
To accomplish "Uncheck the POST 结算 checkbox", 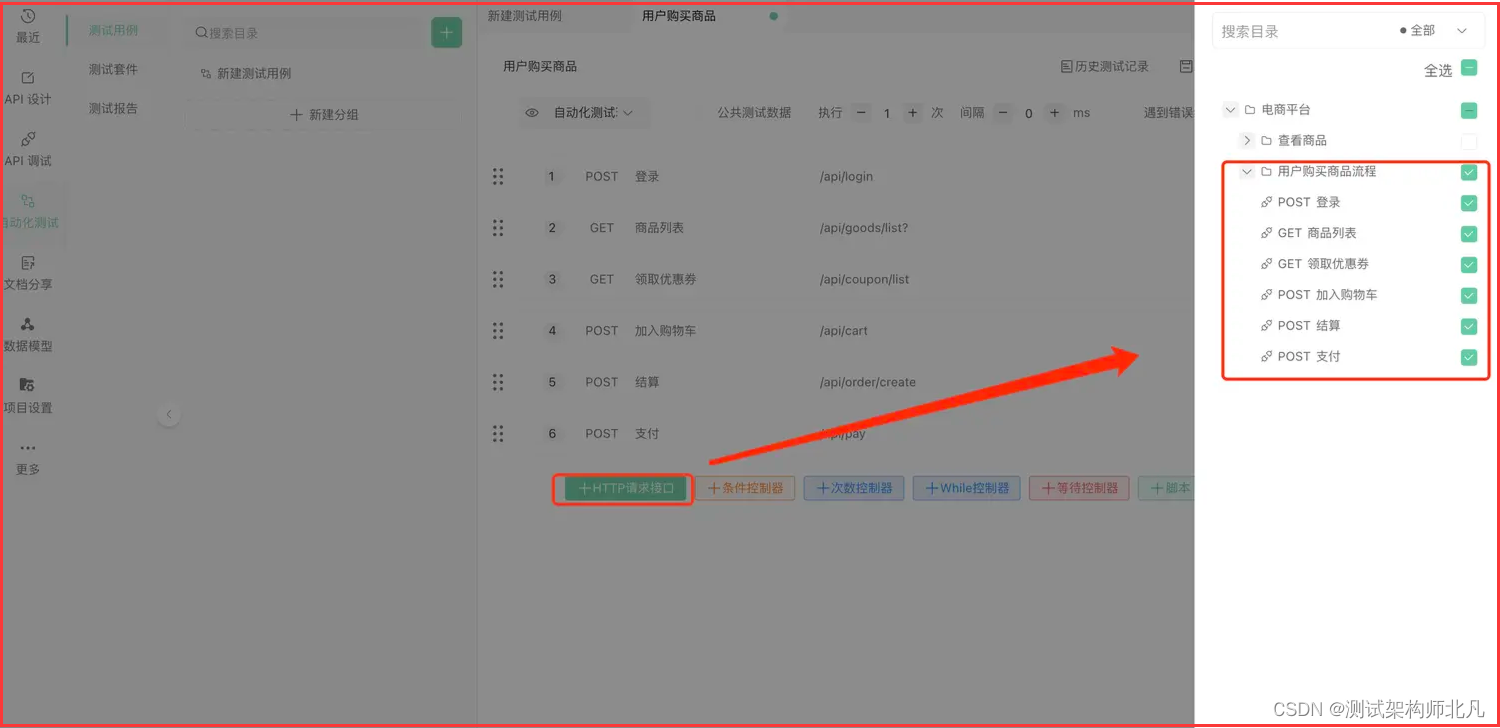I will pos(1469,326).
